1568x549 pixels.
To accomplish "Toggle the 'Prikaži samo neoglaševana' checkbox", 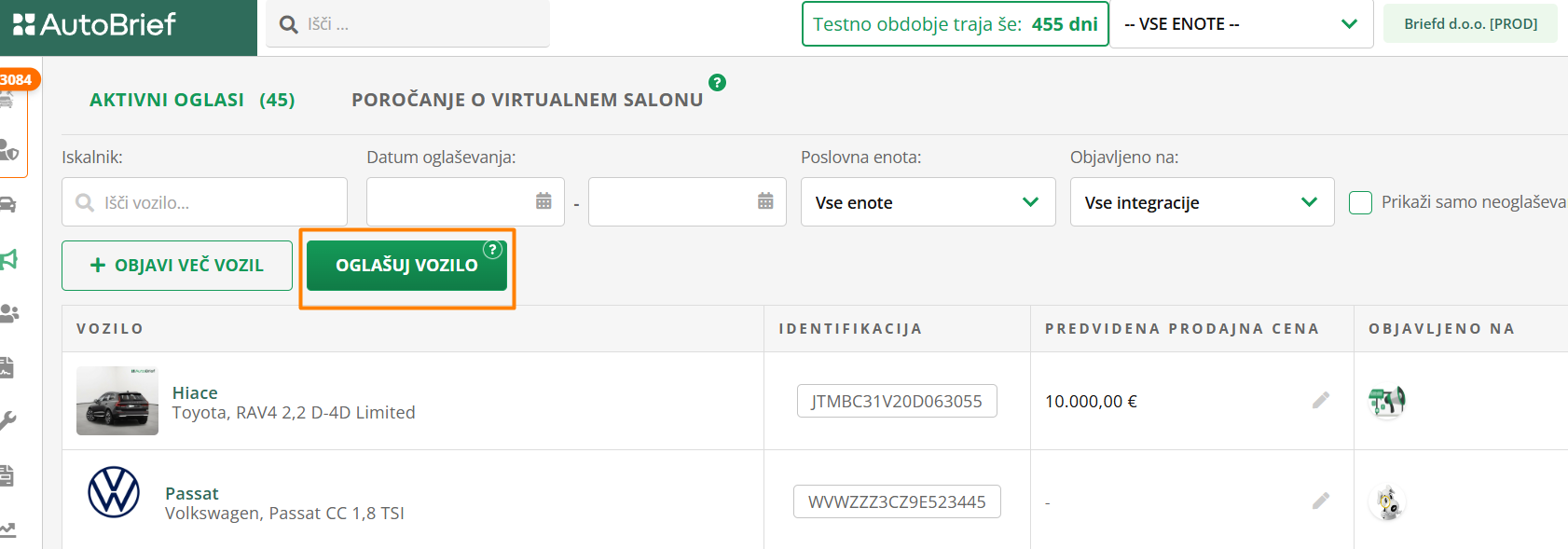I will click(x=1360, y=202).
